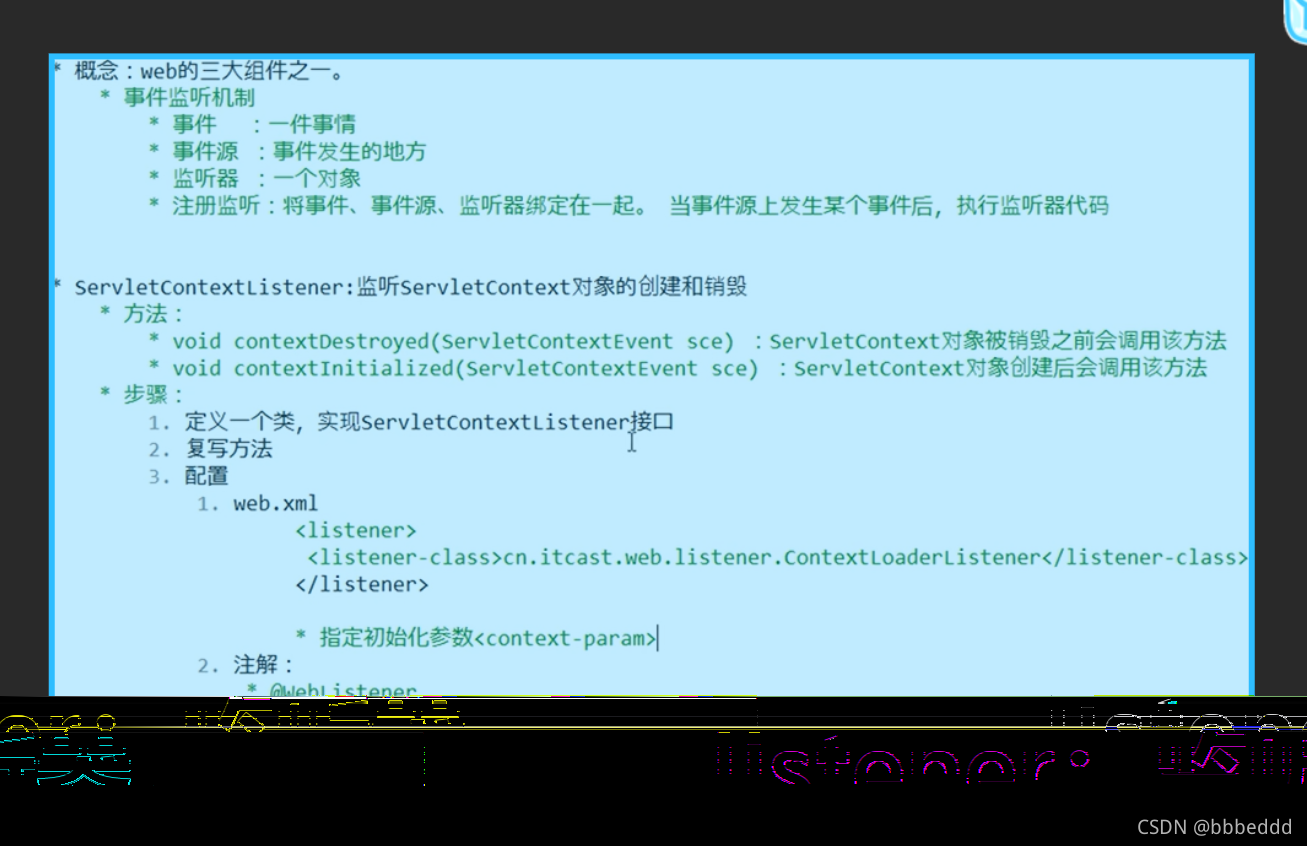This screenshot has width=1307, height=846.
Task: Click the description "ServletContext对象被销毁之前会调用该方法"
Action: click(998, 342)
